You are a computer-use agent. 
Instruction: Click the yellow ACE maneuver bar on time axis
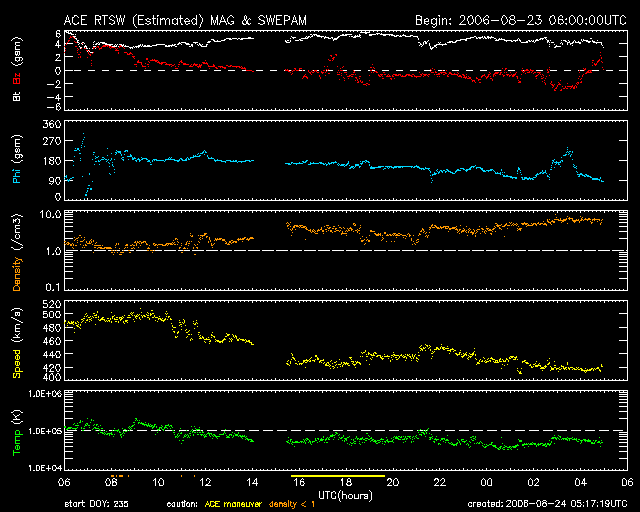tap(338, 476)
